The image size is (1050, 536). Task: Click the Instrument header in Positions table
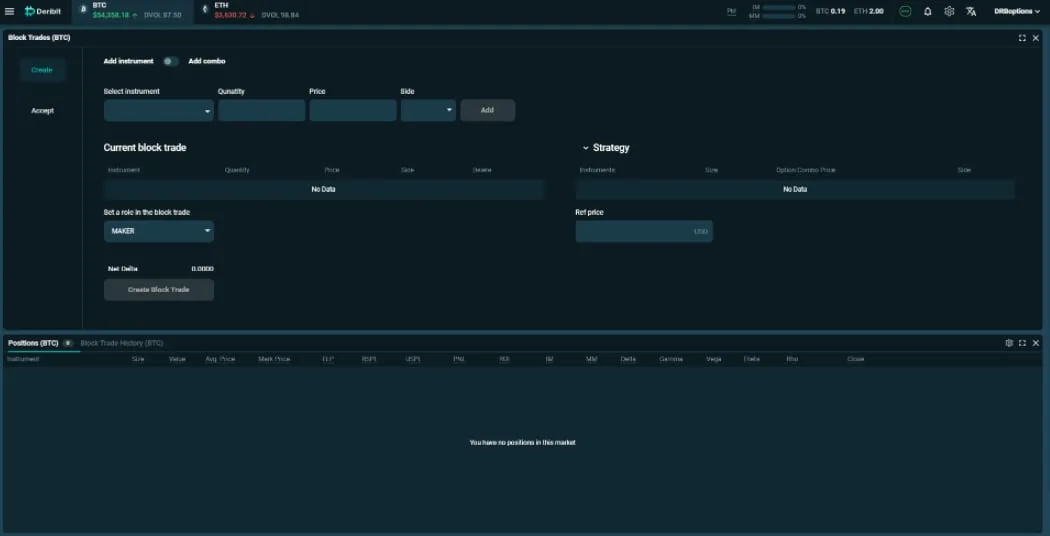[x=23, y=360]
